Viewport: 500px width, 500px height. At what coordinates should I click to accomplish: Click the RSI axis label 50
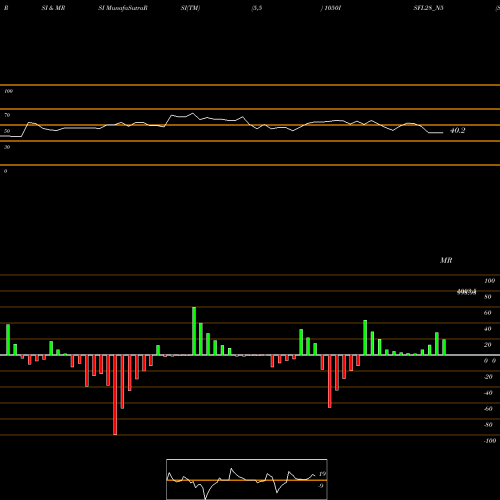point(7,131)
